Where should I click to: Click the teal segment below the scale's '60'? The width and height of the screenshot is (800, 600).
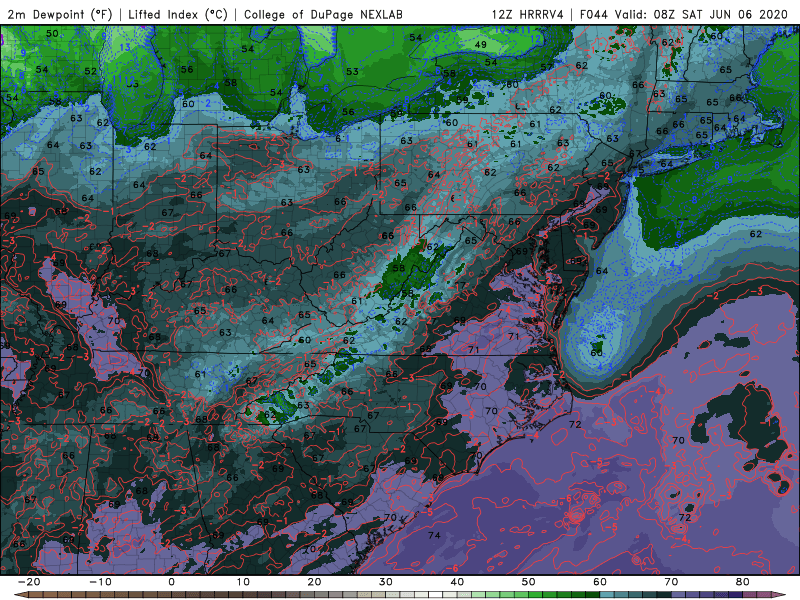pyautogui.click(x=607, y=595)
